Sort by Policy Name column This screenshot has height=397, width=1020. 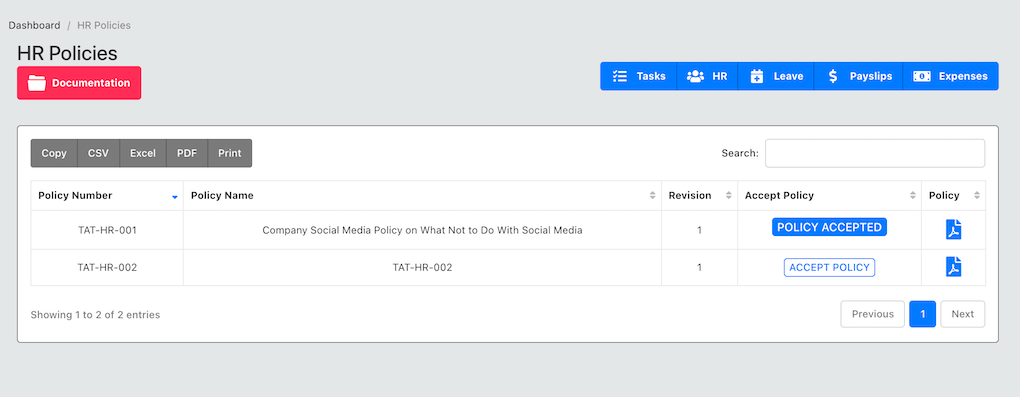point(422,195)
